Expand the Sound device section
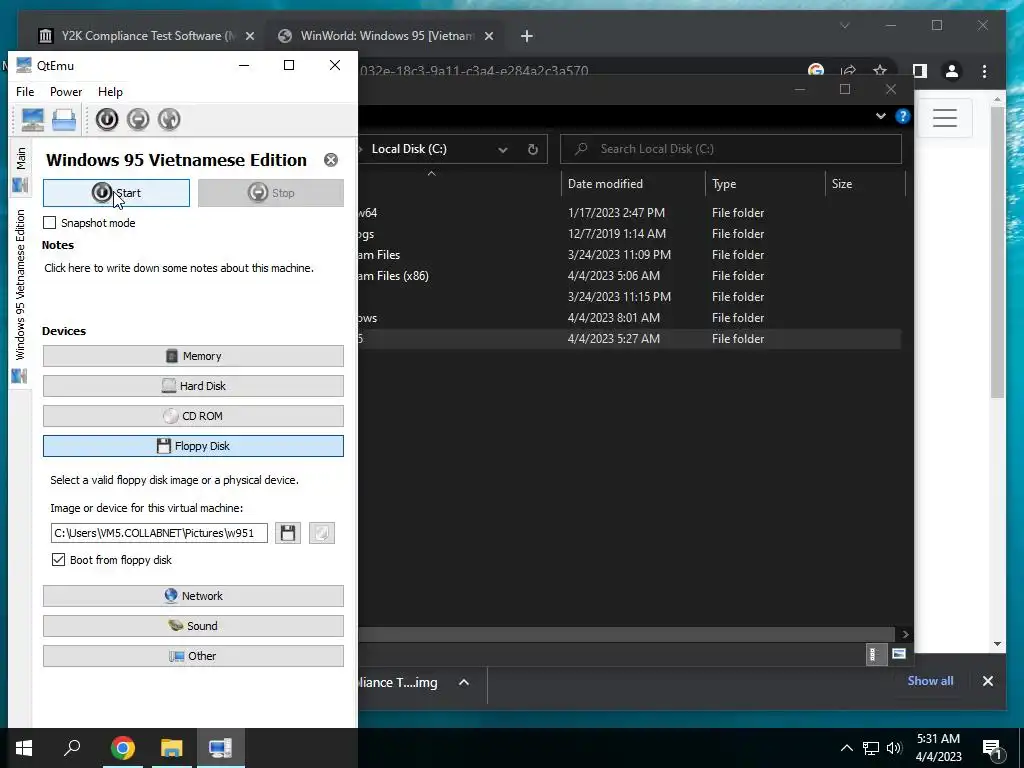Screen dimensions: 1024x768 [193, 626]
